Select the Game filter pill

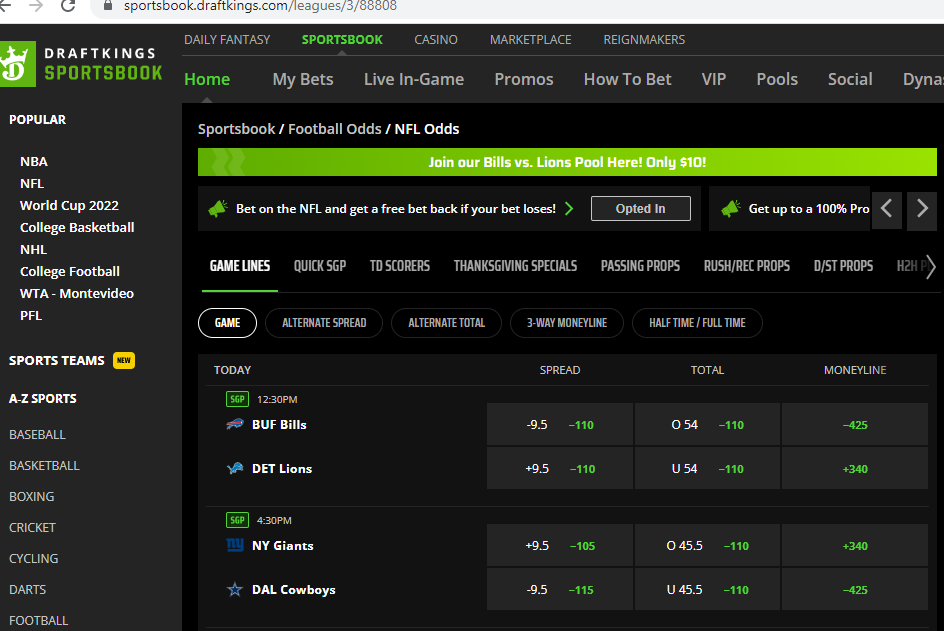228,323
